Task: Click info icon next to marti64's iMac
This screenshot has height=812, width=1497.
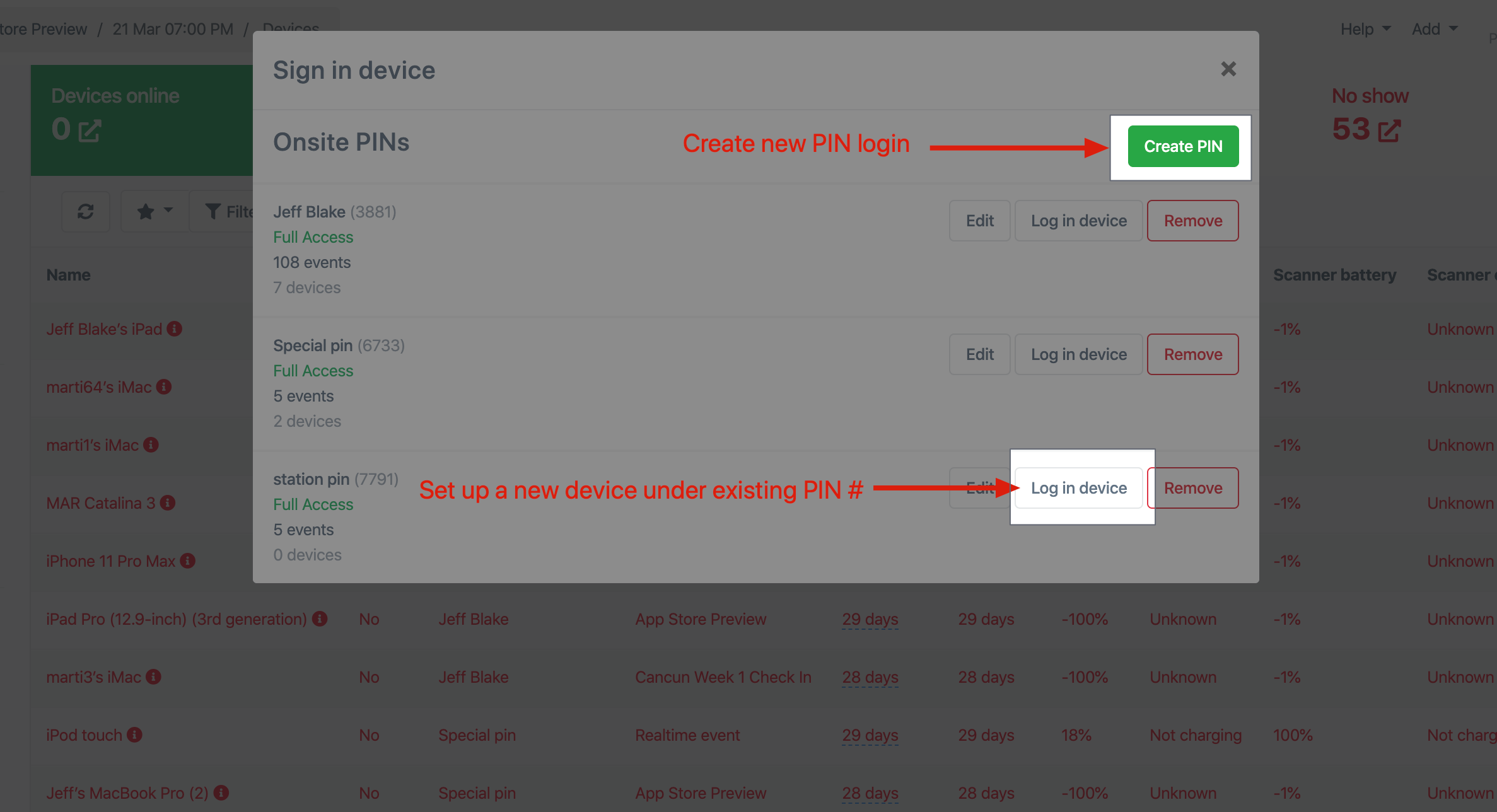Action: (164, 387)
